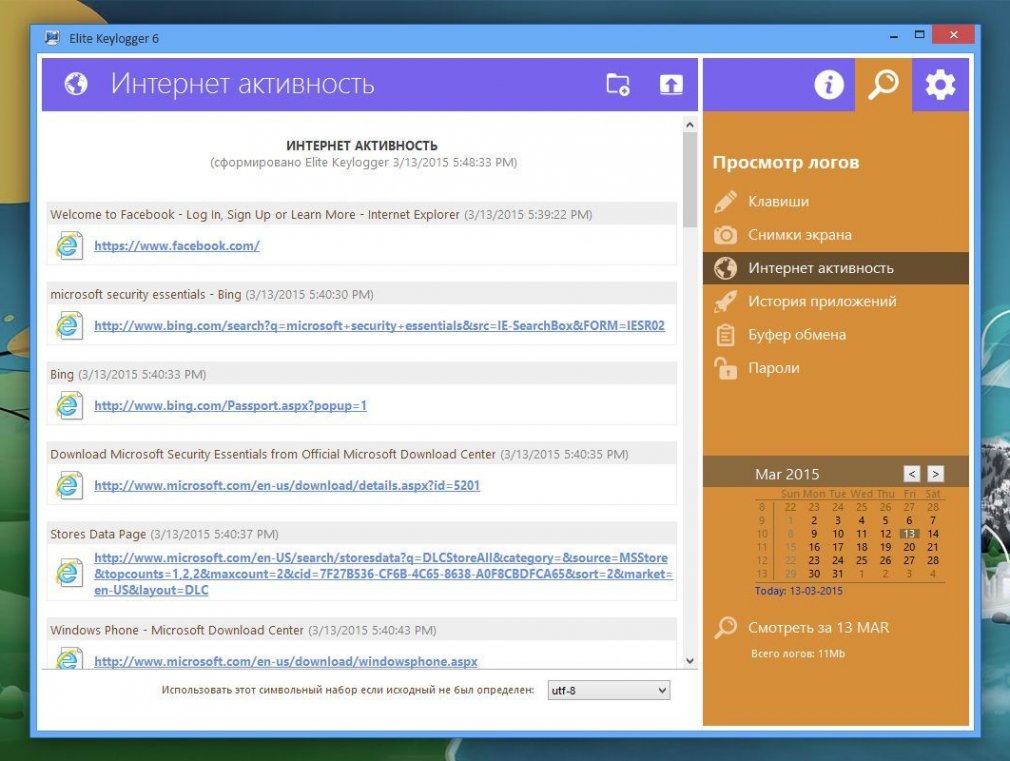
Task: Close the Elite Keylogger 6 window
Action: [954, 35]
